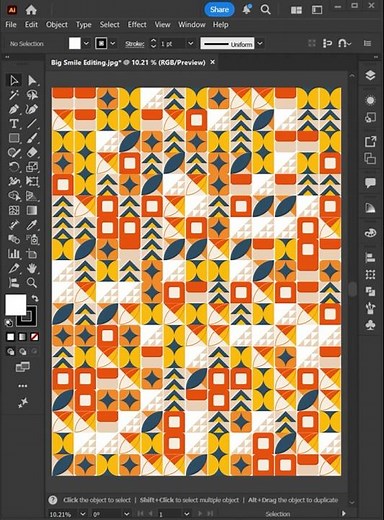Viewport: 384px width, 520px height.
Task: Open the Symbols panel club icon
Action: click(370, 325)
